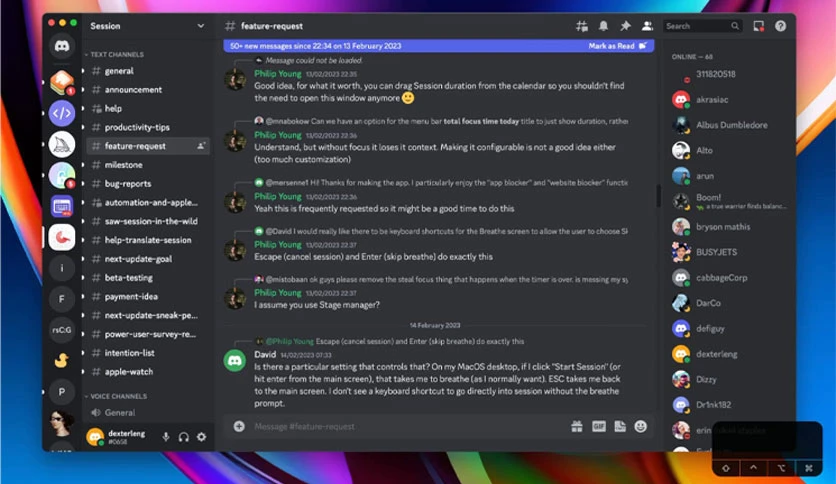Open the apple-watch channel
Image resolution: width=836 pixels, height=484 pixels.
[148, 372]
